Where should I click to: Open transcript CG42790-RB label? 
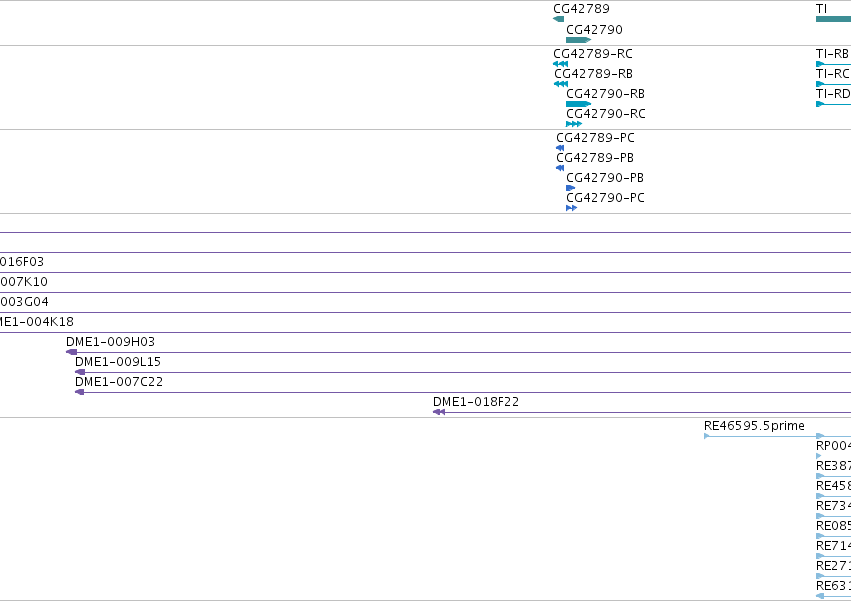pos(606,94)
